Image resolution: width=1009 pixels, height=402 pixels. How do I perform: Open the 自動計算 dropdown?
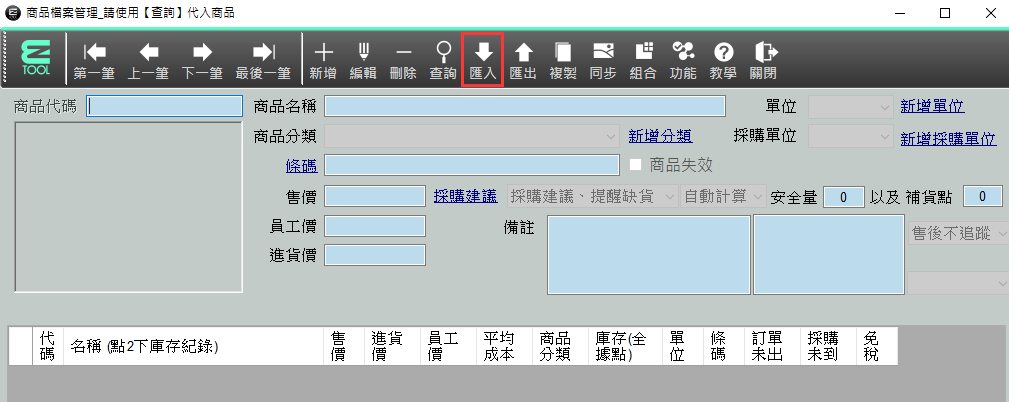tap(723, 197)
